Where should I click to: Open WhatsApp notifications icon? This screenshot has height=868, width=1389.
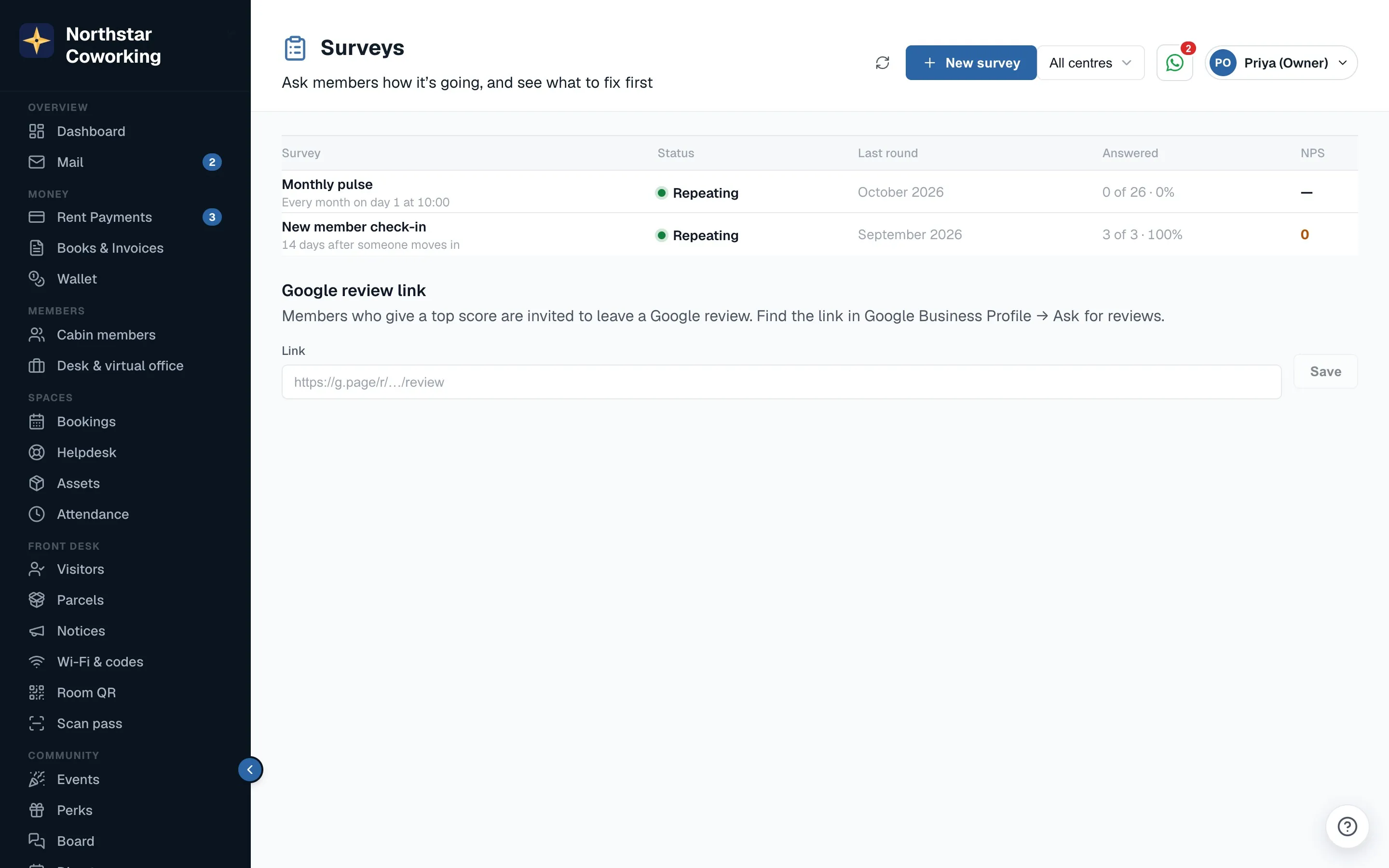click(1174, 63)
